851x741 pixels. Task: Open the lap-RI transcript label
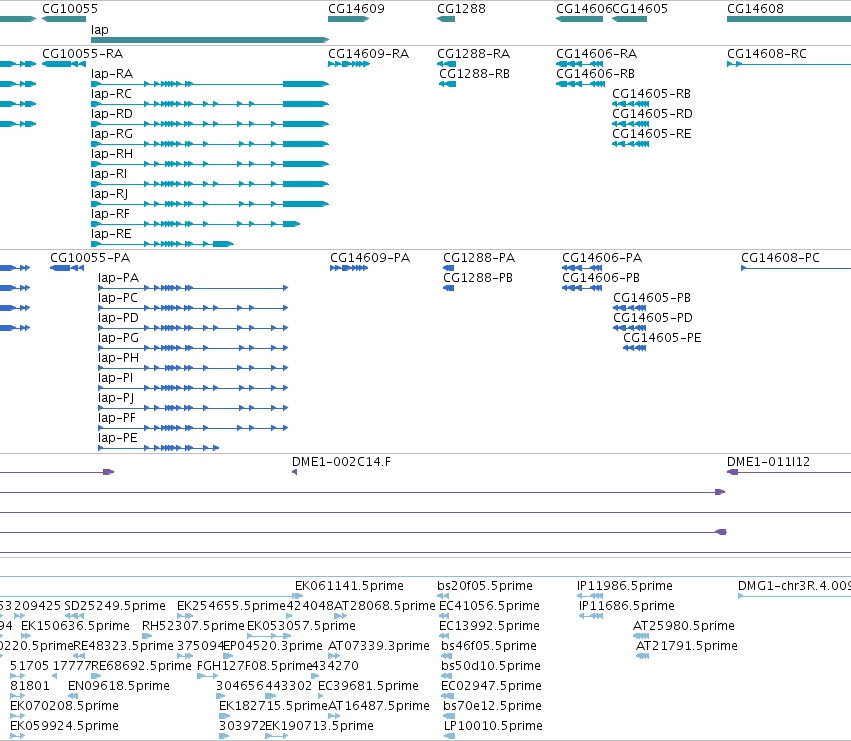click(x=109, y=174)
